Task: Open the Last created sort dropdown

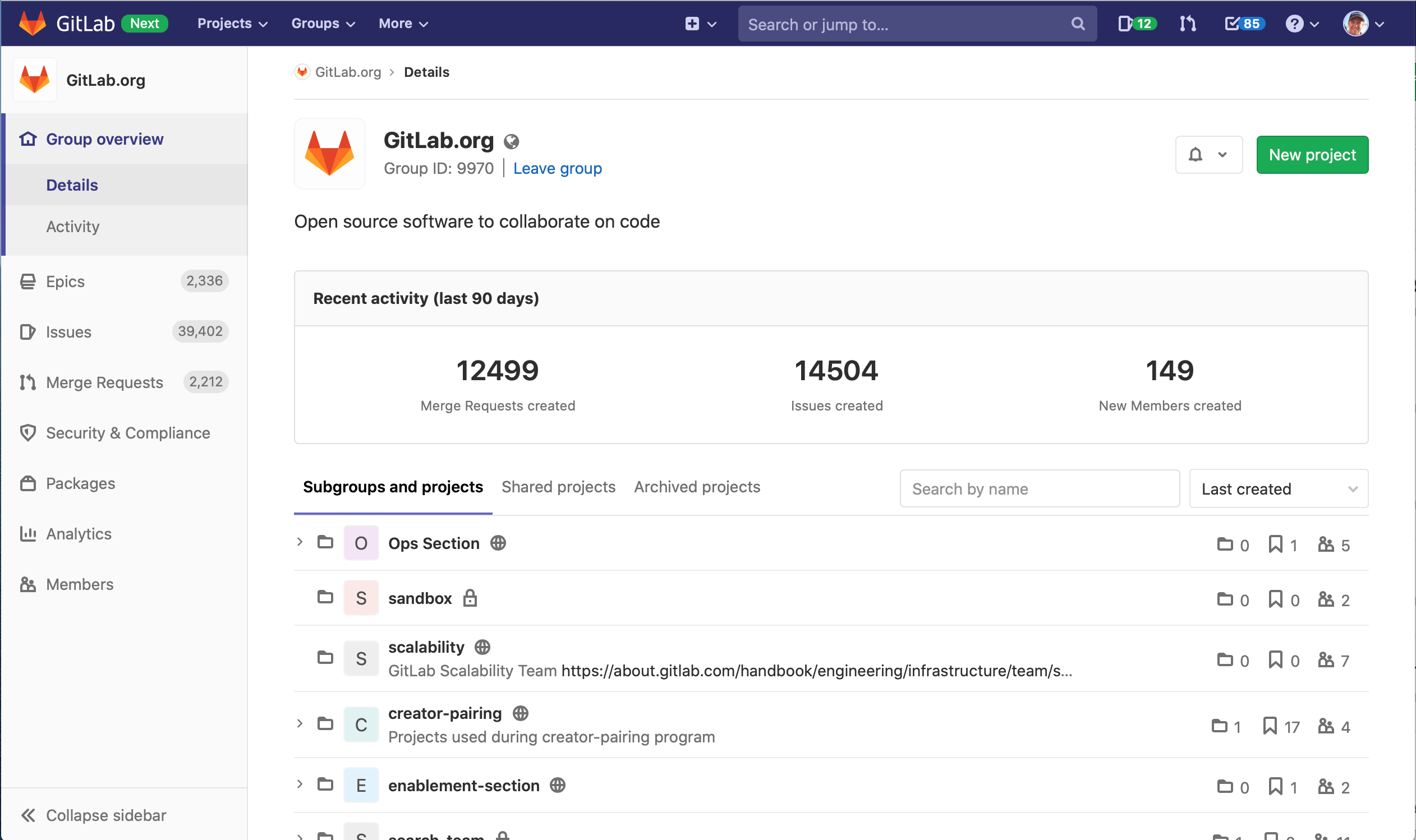Action: pyautogui.click(x=1278, y=488)
